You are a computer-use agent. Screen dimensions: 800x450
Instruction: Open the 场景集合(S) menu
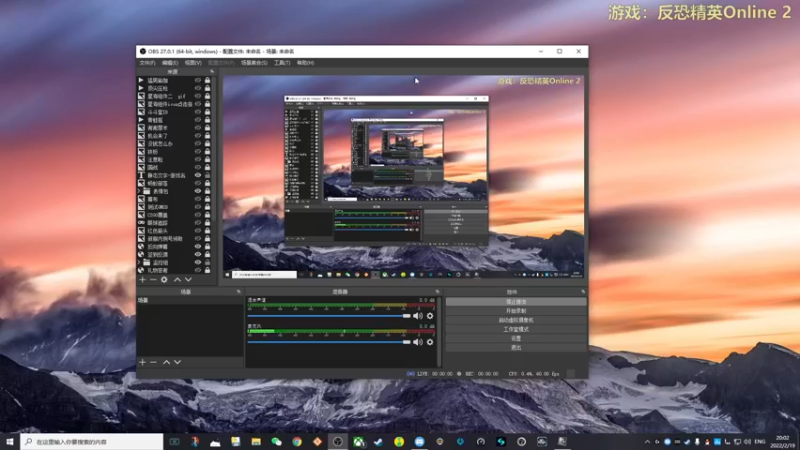pyautogui.click(x=254, y=63)
